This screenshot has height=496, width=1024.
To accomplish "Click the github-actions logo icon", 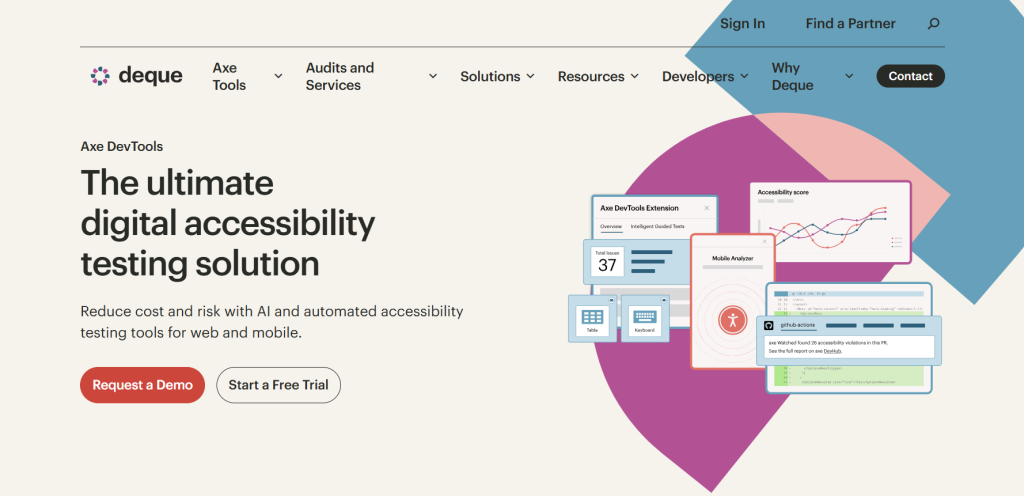I will click(x=769, y=326).
